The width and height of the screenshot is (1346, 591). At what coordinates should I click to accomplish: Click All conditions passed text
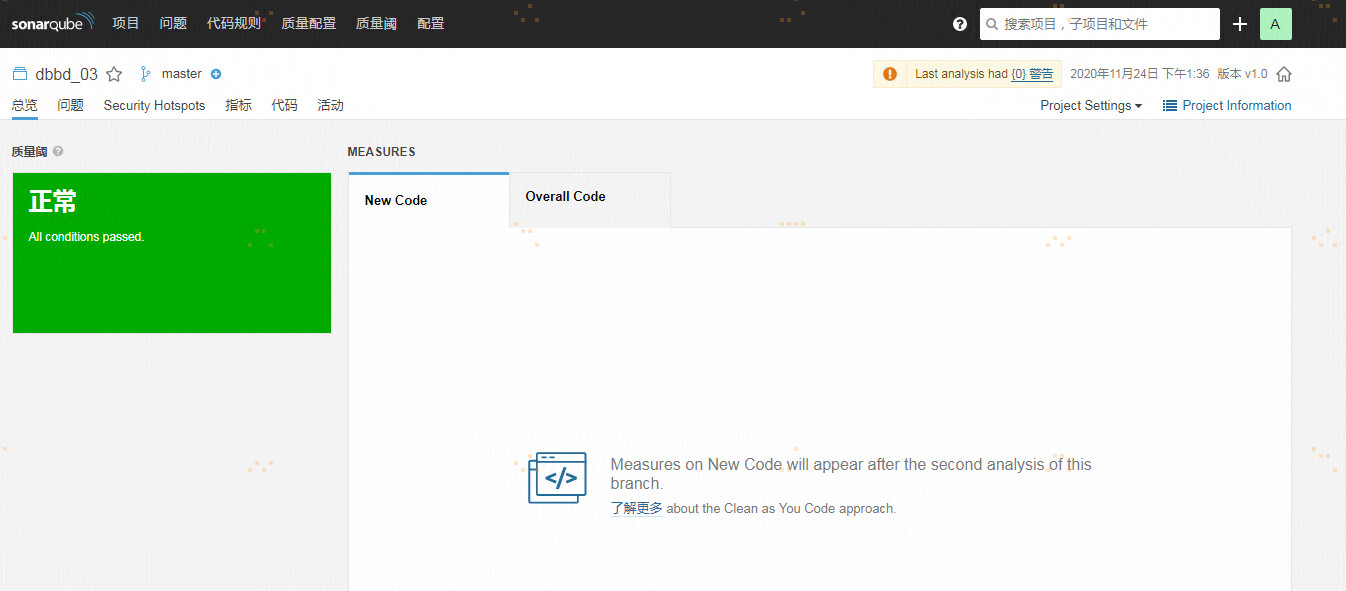tap(86, 237)
